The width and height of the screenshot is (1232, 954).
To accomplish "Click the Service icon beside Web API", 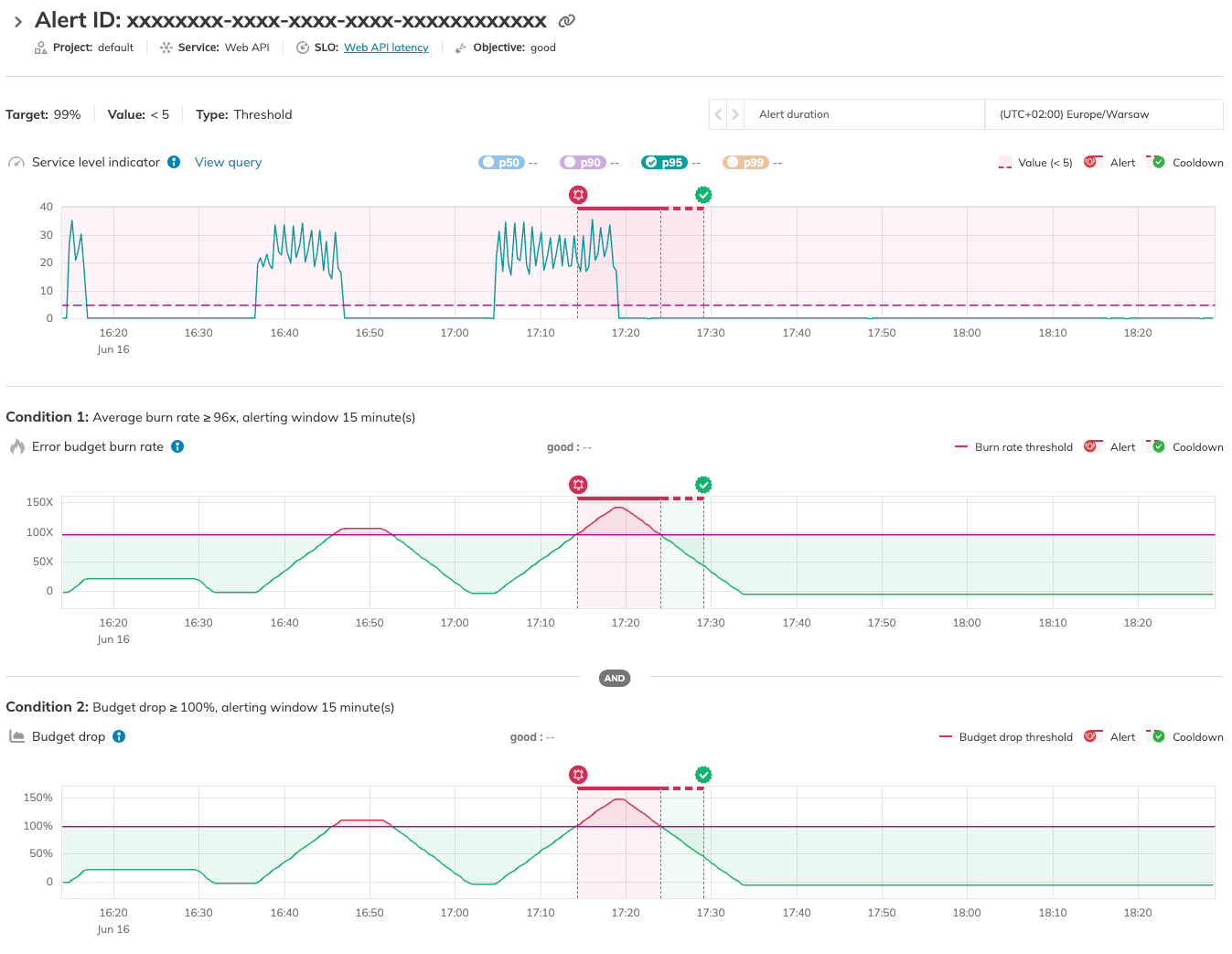I will (166, 48).
